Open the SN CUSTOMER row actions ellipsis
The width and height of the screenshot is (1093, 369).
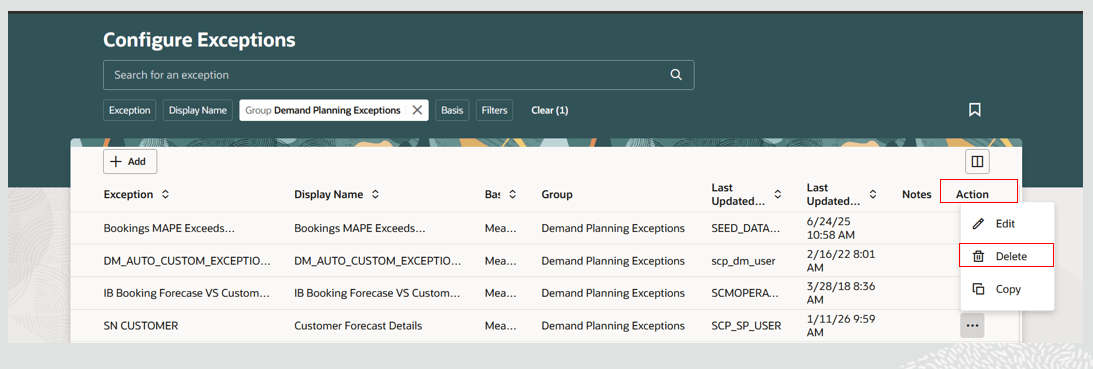[972, 326]
